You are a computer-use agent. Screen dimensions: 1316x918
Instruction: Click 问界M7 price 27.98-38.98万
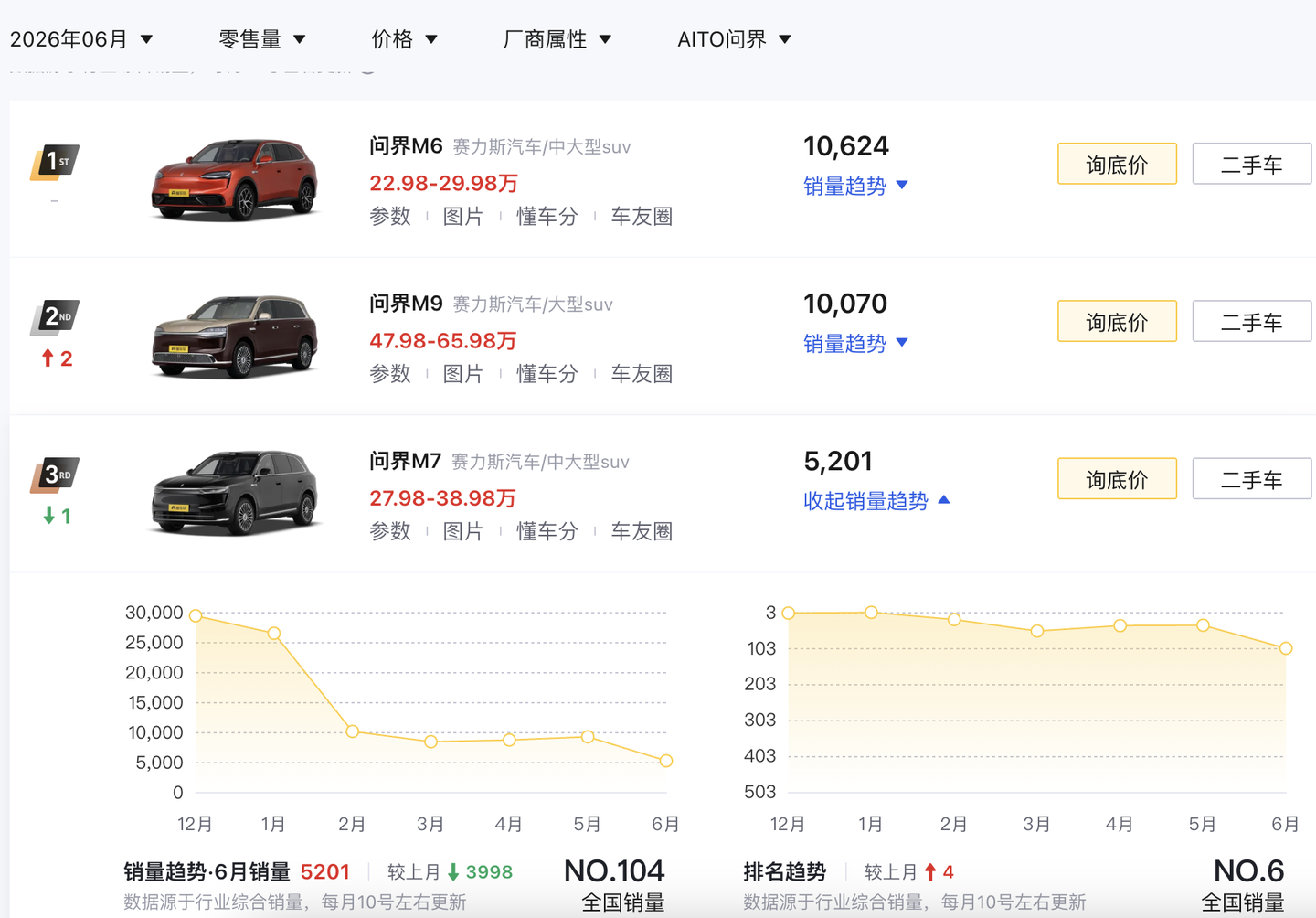pyautogui.click(x=443, y=498)
